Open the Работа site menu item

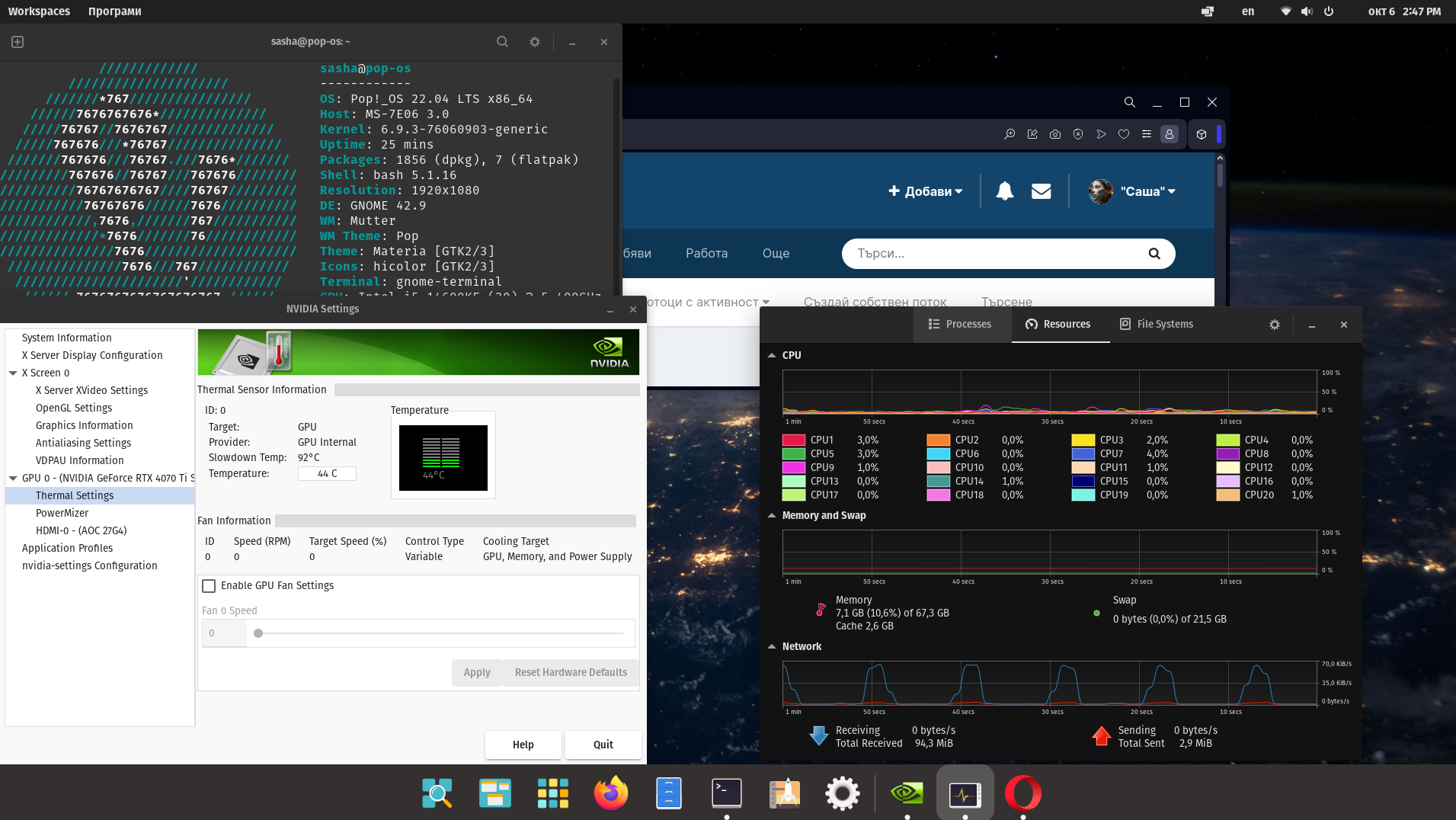pos(706,254)
